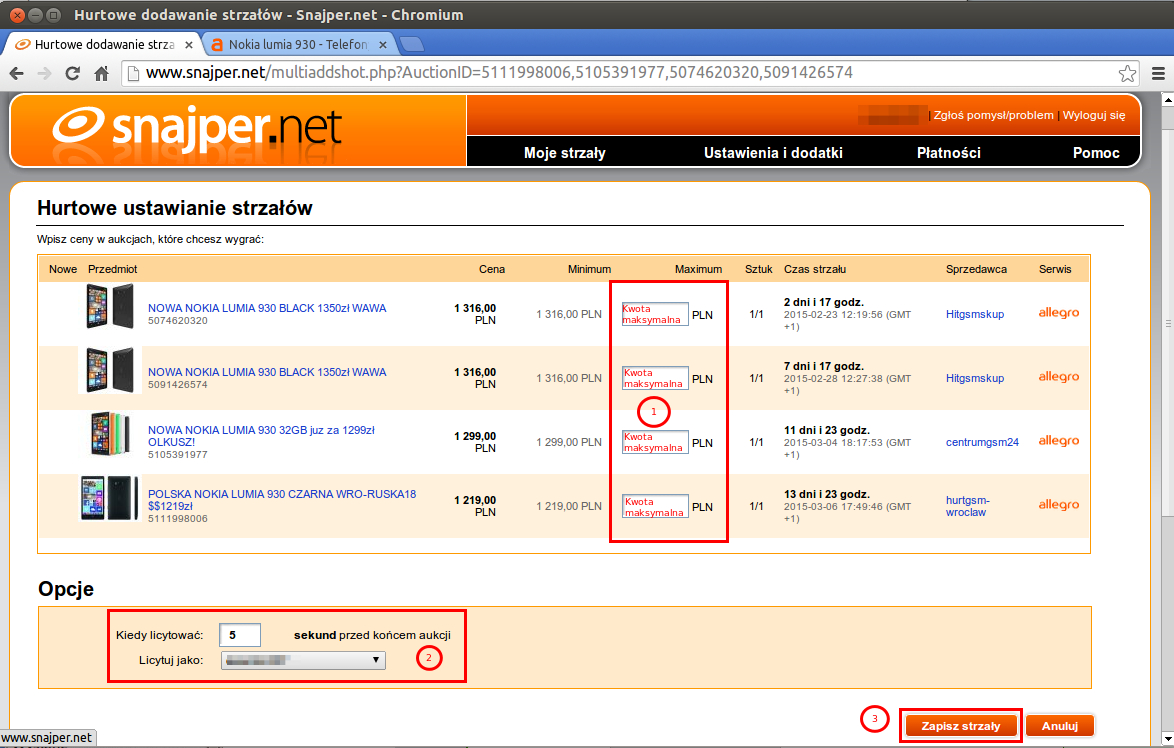
Task: Click the seconds-before-end input field
Action: click(x=240, y=634)
